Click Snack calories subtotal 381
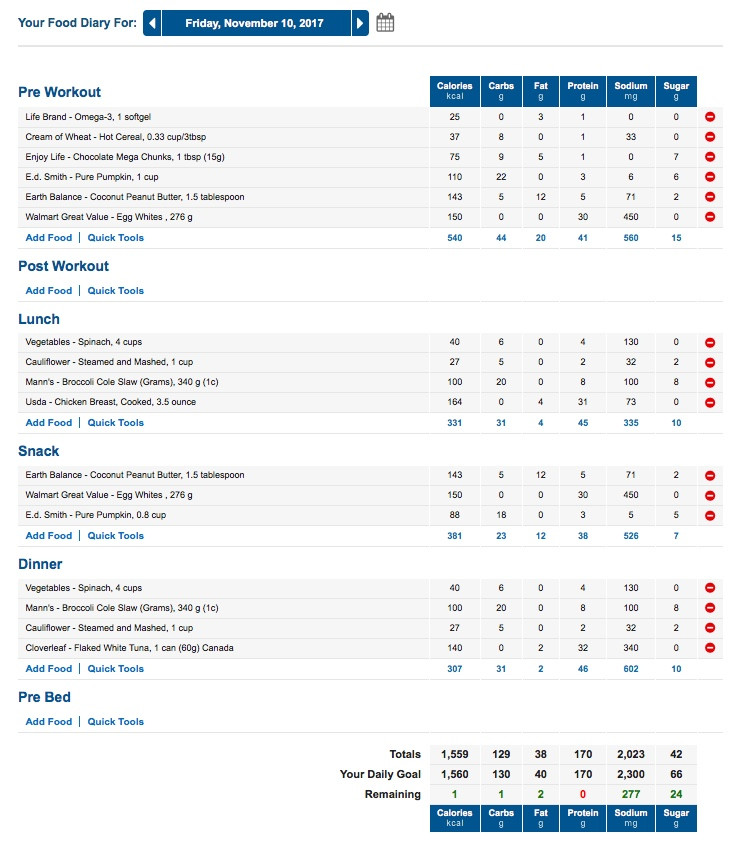The height and width of the screenshot is (846, 738). coord(455,536)
